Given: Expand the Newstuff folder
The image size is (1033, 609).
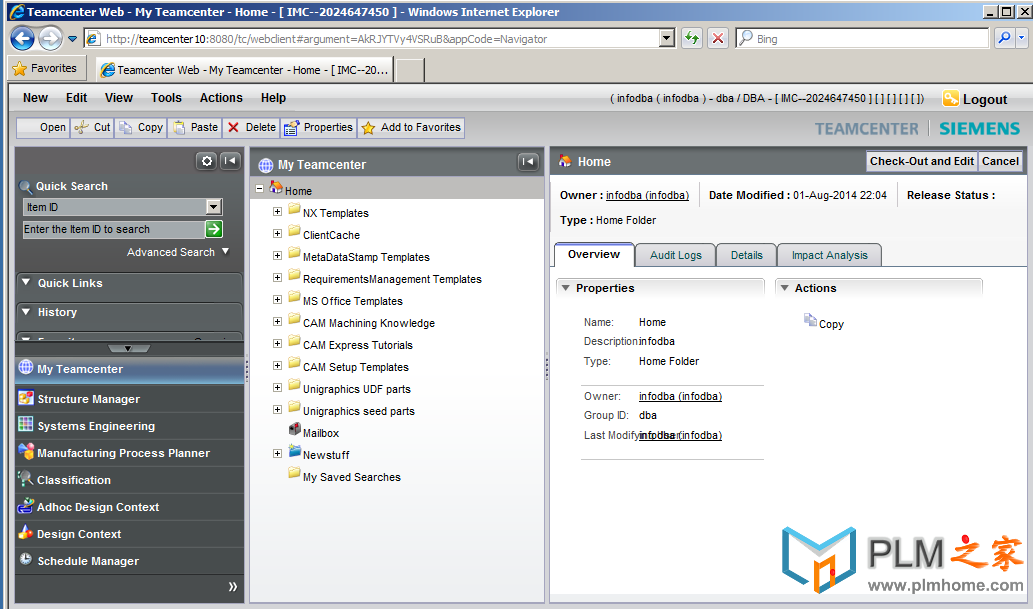Looking at the screenshot, I should pyautogui.click(x=277, y=453).
